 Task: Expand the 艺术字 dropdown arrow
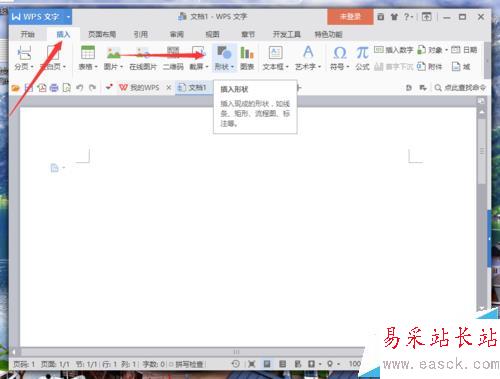pyautogui.click(x=319, y=67)
